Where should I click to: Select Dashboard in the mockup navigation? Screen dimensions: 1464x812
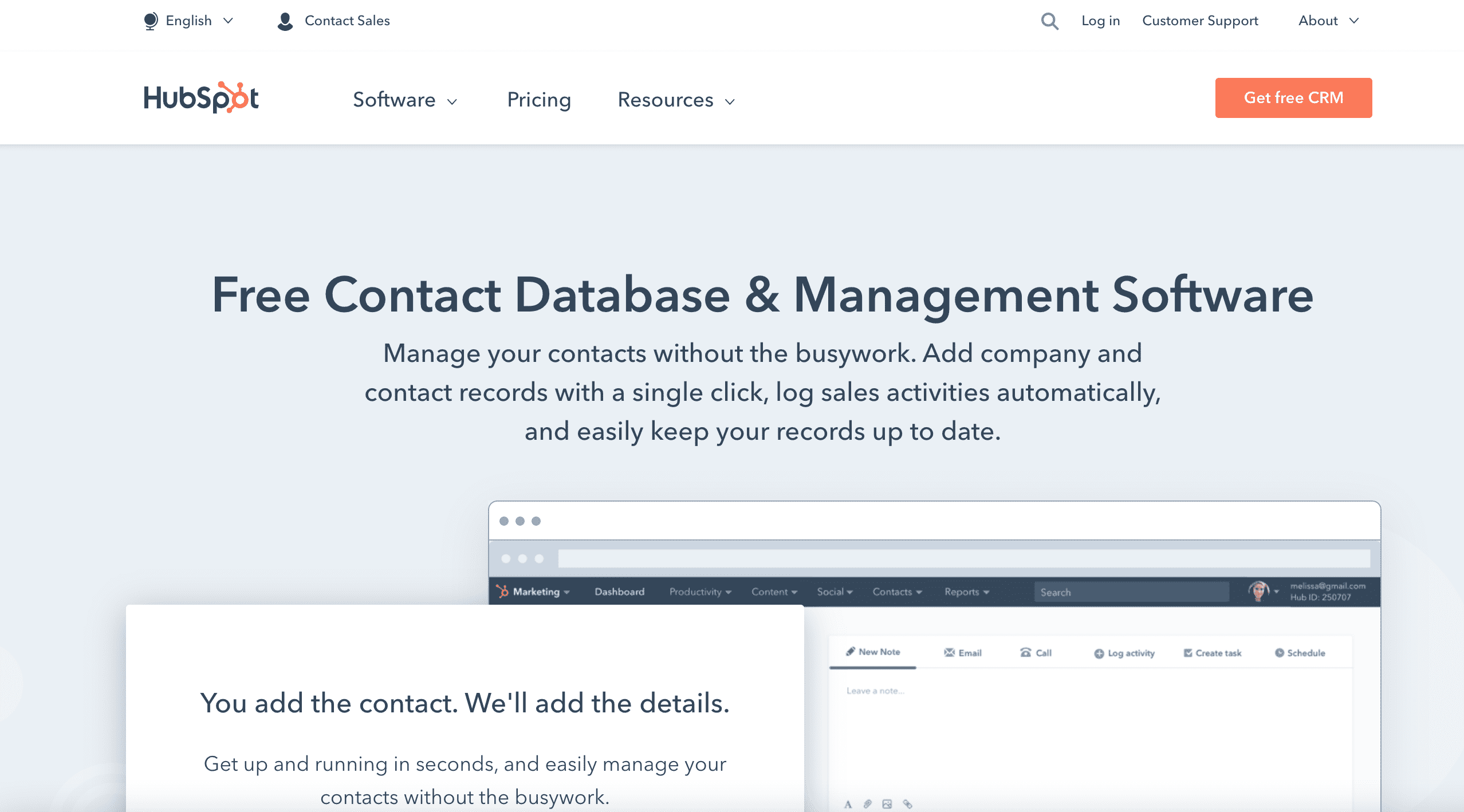[x=619, y=592]
